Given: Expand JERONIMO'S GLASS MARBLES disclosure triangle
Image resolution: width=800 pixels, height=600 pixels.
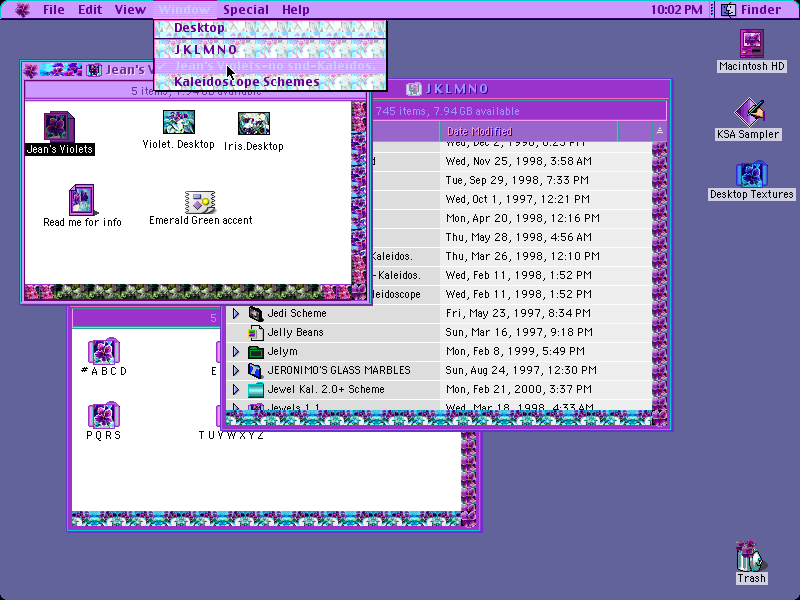Looking at the screenshot, I should [236, 370].
